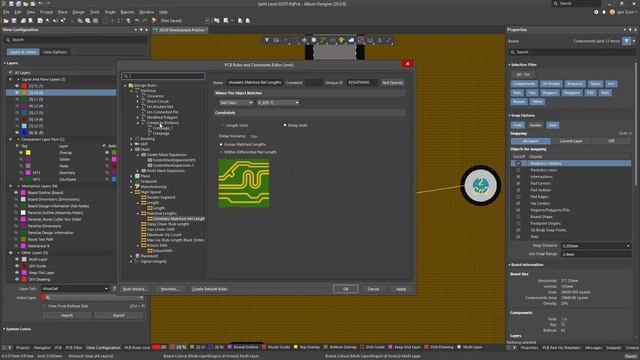
Task: Toggle visibility of Multi-Layer
Action: pos(17,259)
